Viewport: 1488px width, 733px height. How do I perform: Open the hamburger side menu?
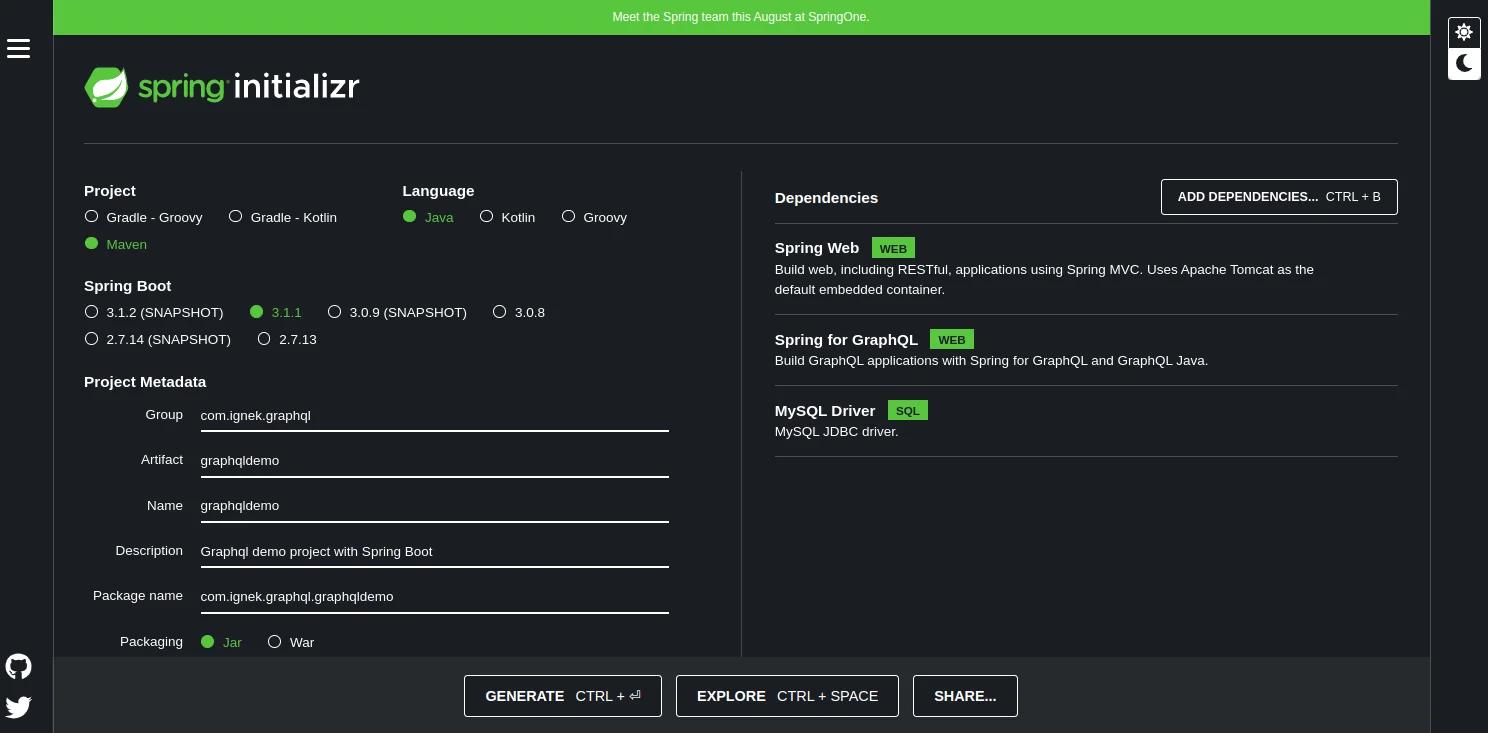[19, 48]
